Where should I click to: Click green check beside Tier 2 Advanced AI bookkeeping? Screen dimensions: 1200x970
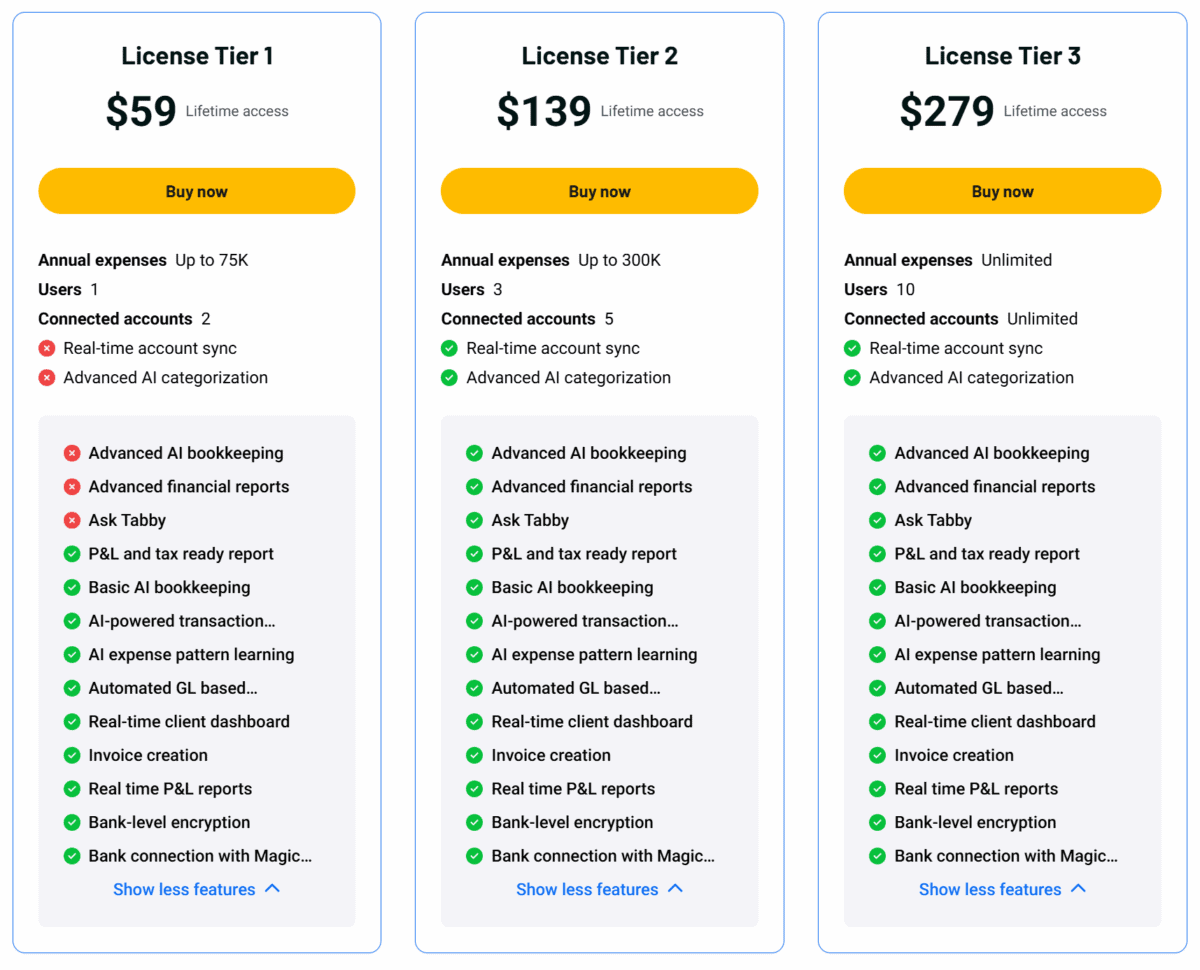point(474,454)
